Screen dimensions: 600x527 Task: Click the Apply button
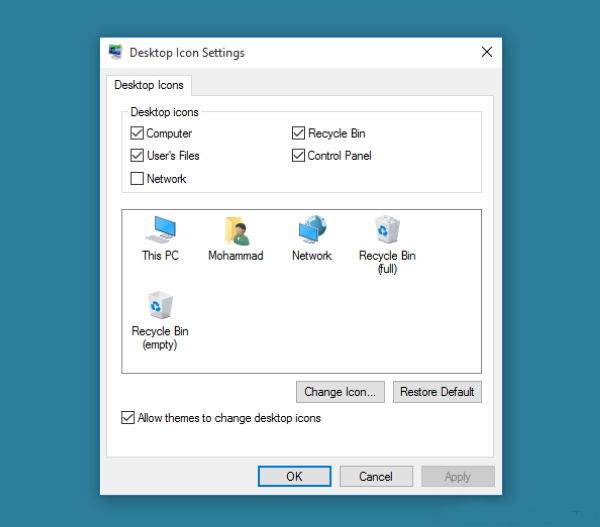point(458,476)
